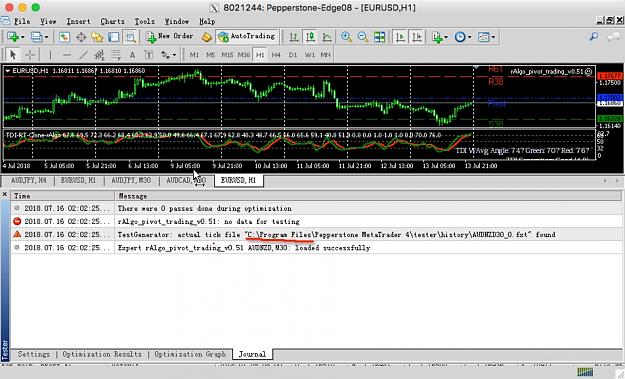The width and height of the screenshot is (625, 379).
Task: Toggle chart Auto Scroll icon
Action: point(400,37)
